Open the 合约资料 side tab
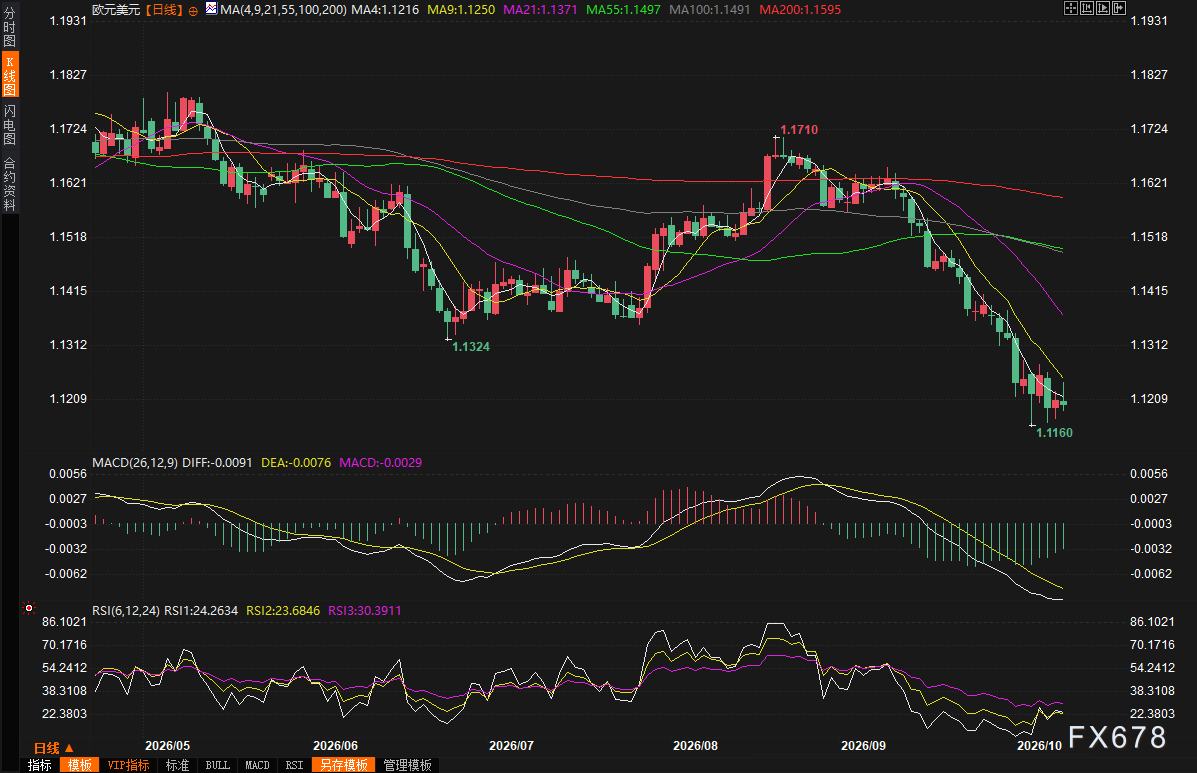The height and width of the screenshot is (773, 1197). [x=9, y=184]
